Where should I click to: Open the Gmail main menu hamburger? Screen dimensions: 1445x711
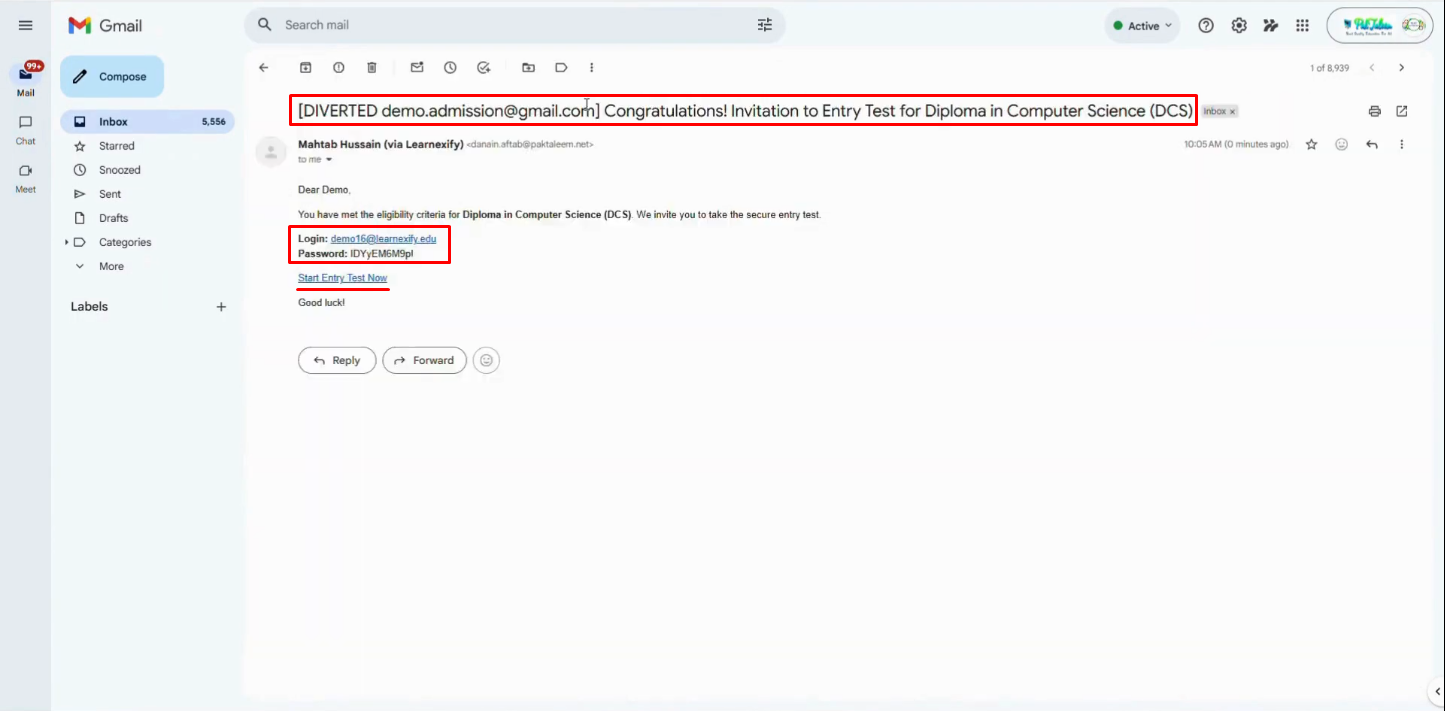(x=26, y=25)
